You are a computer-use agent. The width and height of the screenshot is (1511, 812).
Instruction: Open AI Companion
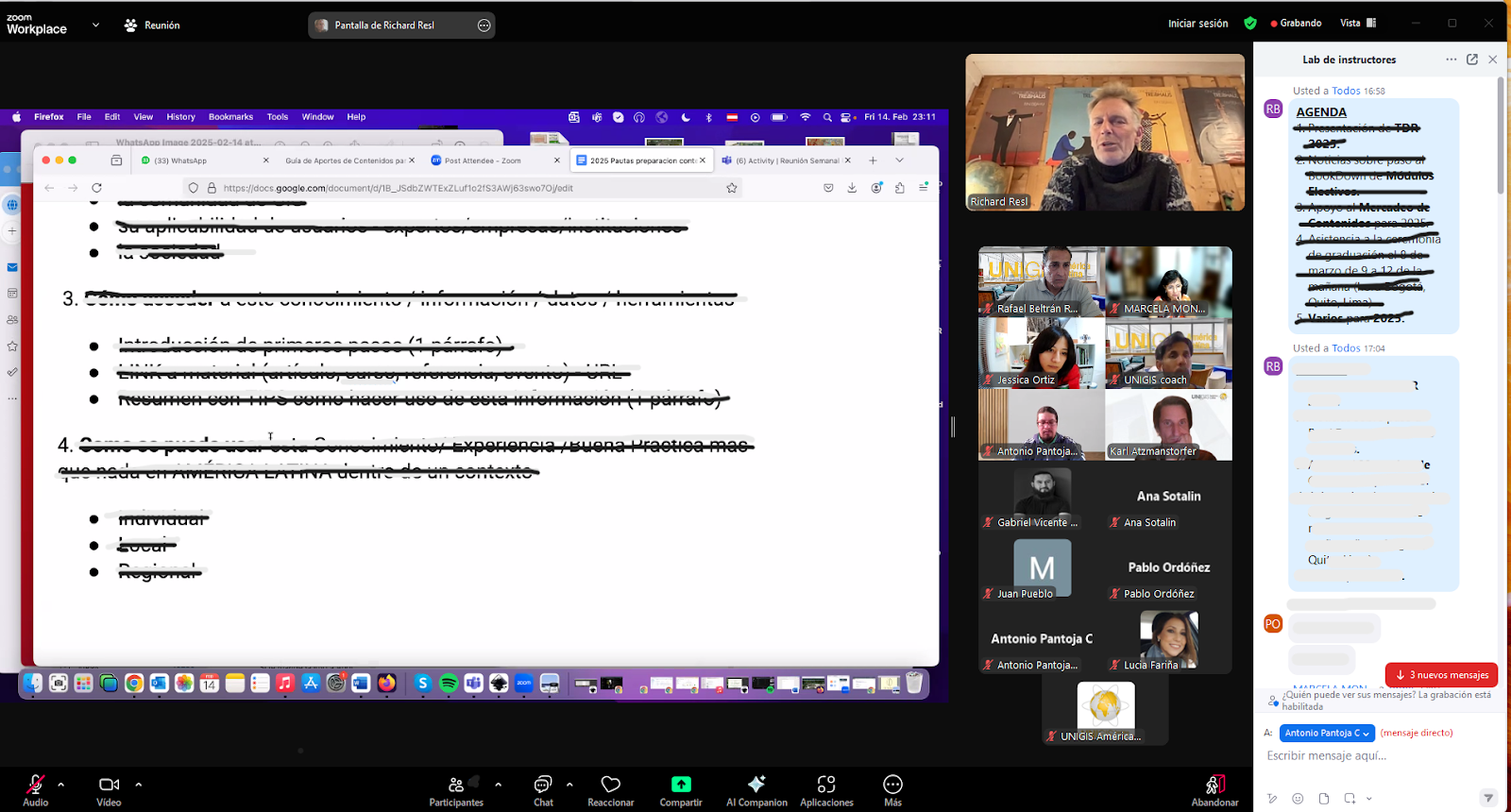pos(756,790)
